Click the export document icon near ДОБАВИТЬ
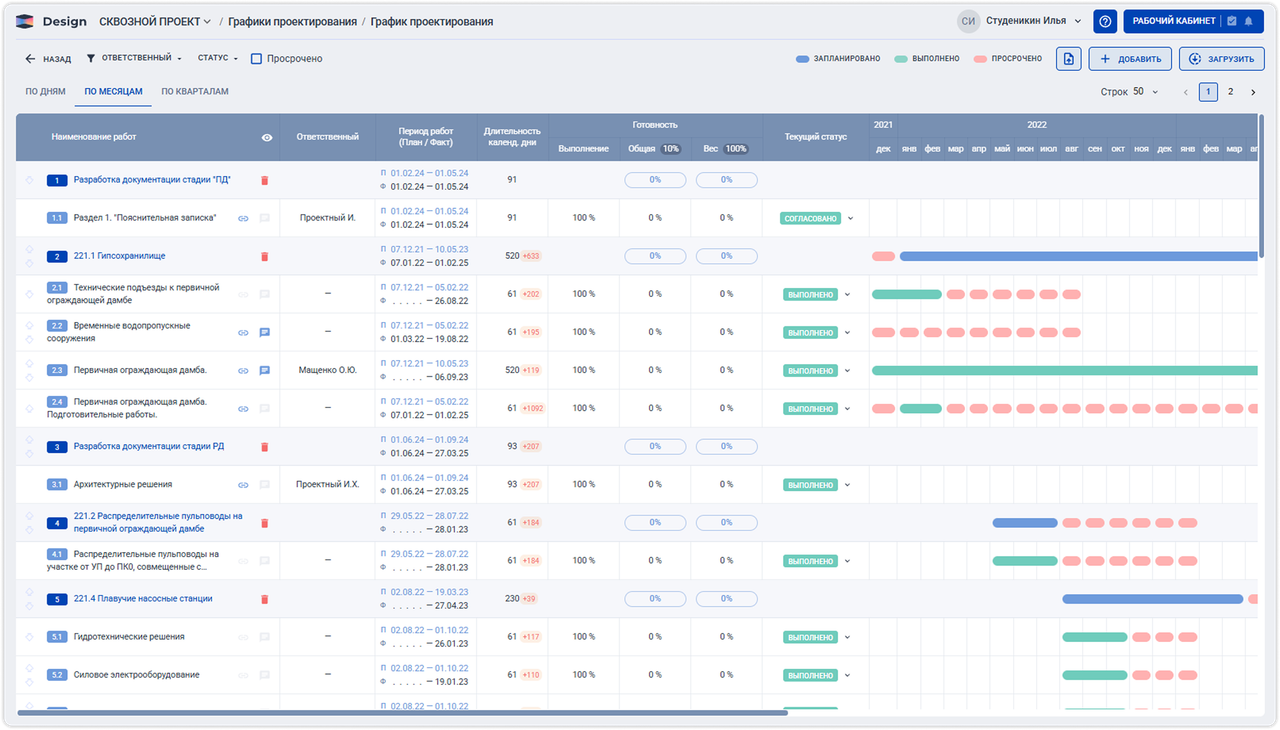This screenshot has width=1280, height=730. click(1067, 58)
